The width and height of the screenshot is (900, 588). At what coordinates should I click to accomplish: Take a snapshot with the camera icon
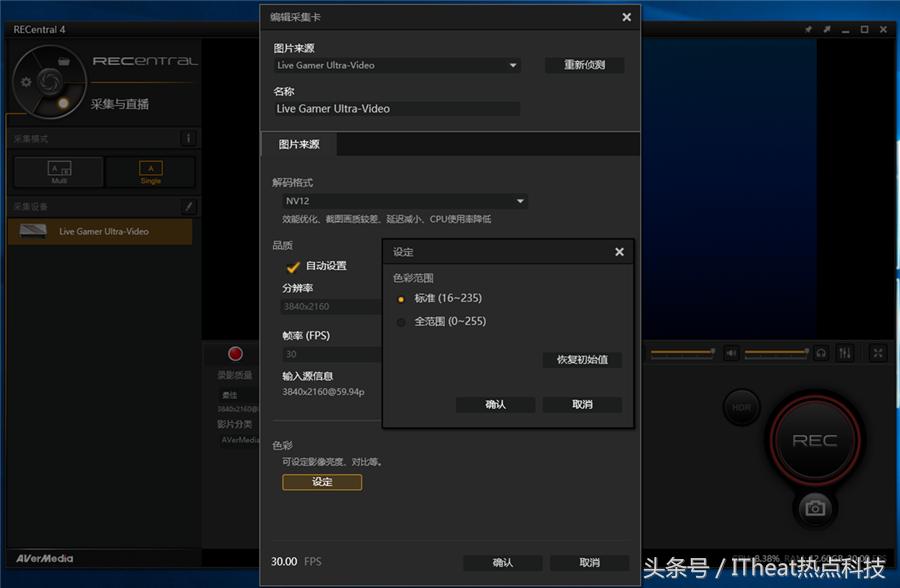pyautogui.click(x=814, y=508)
